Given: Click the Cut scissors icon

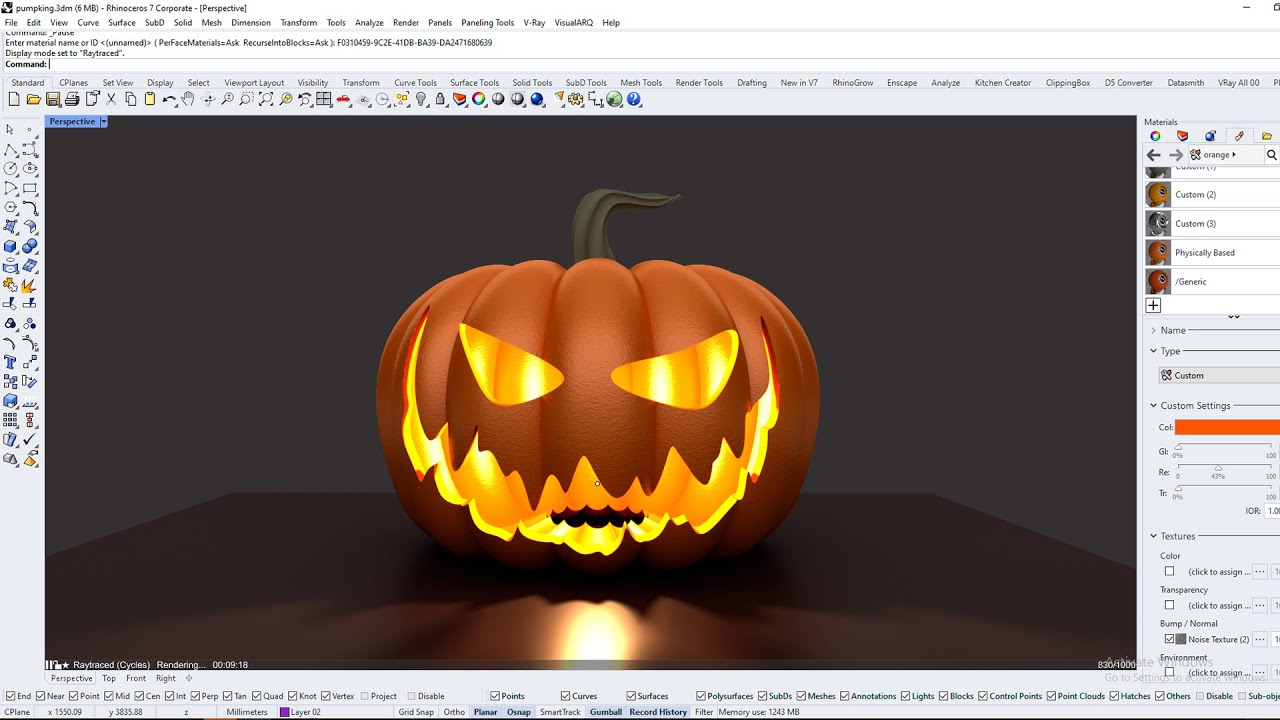Looking at the screenshot, I should 111,99.
